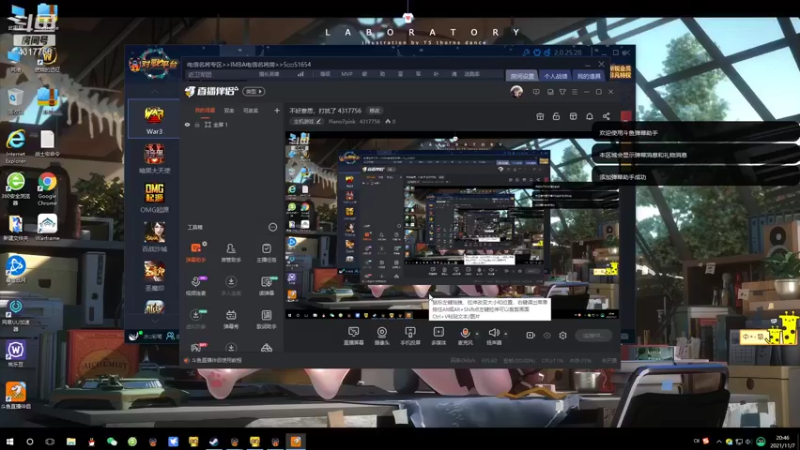The height and width of the screenshot is (450, 800).
Task: Open Google Chrome desktop icon
Action: click(47, 189)
